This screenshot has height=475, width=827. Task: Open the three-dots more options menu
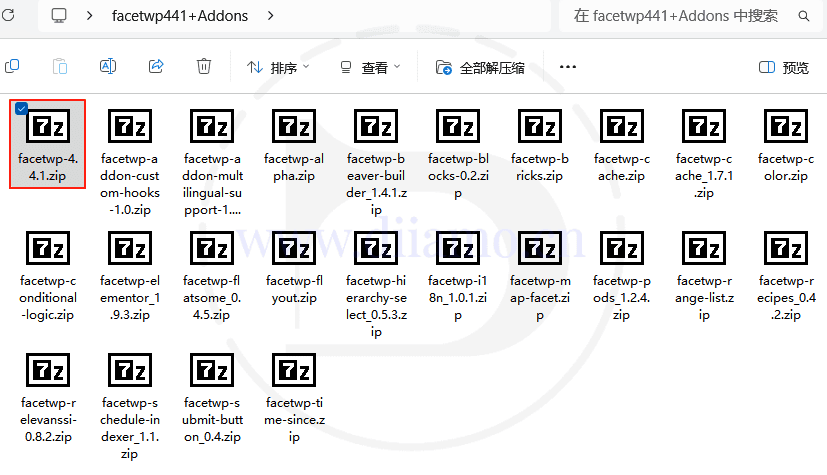(568, 67)
